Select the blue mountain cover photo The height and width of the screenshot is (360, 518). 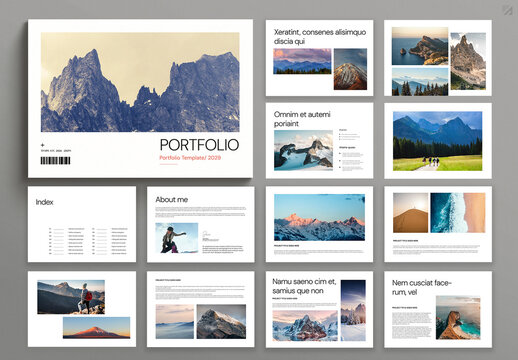pos(140,82)
